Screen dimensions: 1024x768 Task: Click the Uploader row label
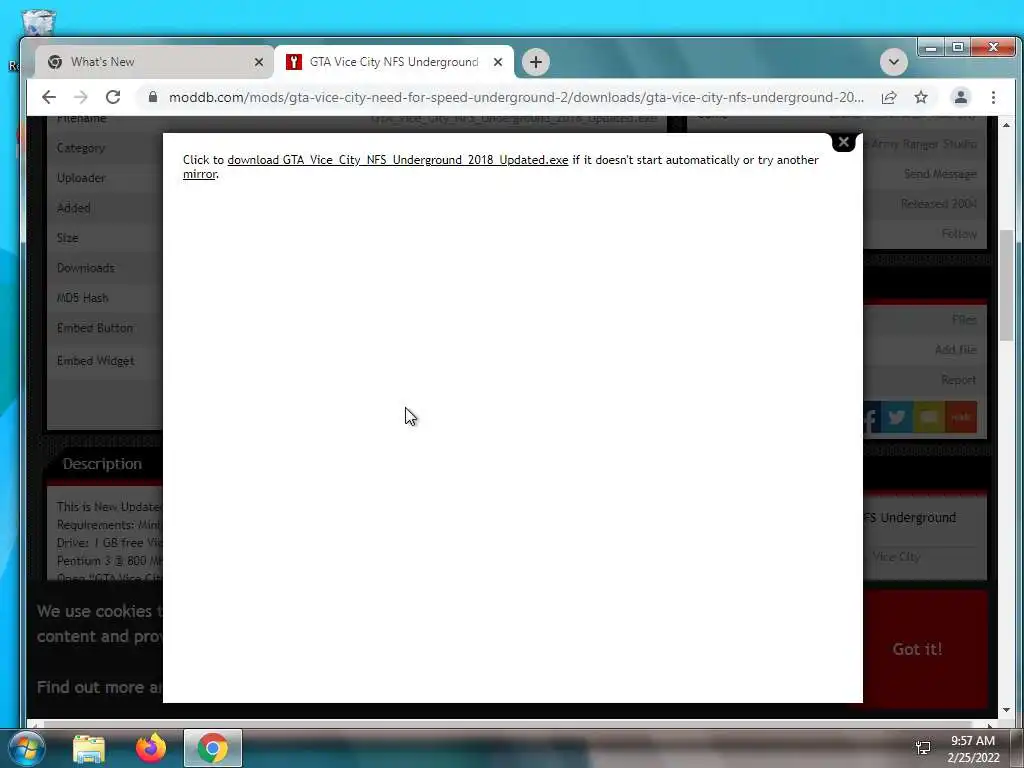click(81, 178)
